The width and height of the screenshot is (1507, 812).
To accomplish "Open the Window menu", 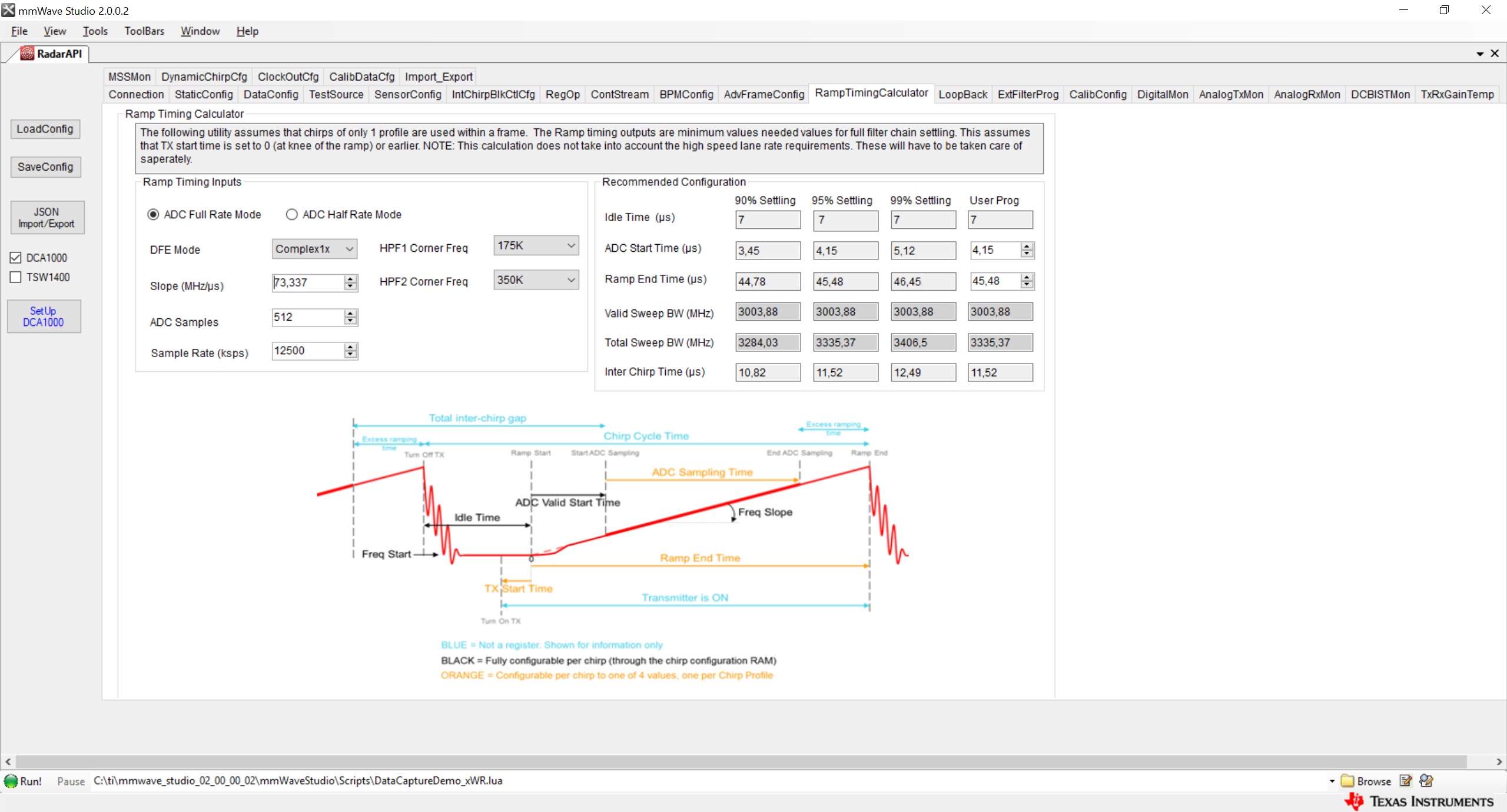I will pyautogui.click(x=200, y=31).
